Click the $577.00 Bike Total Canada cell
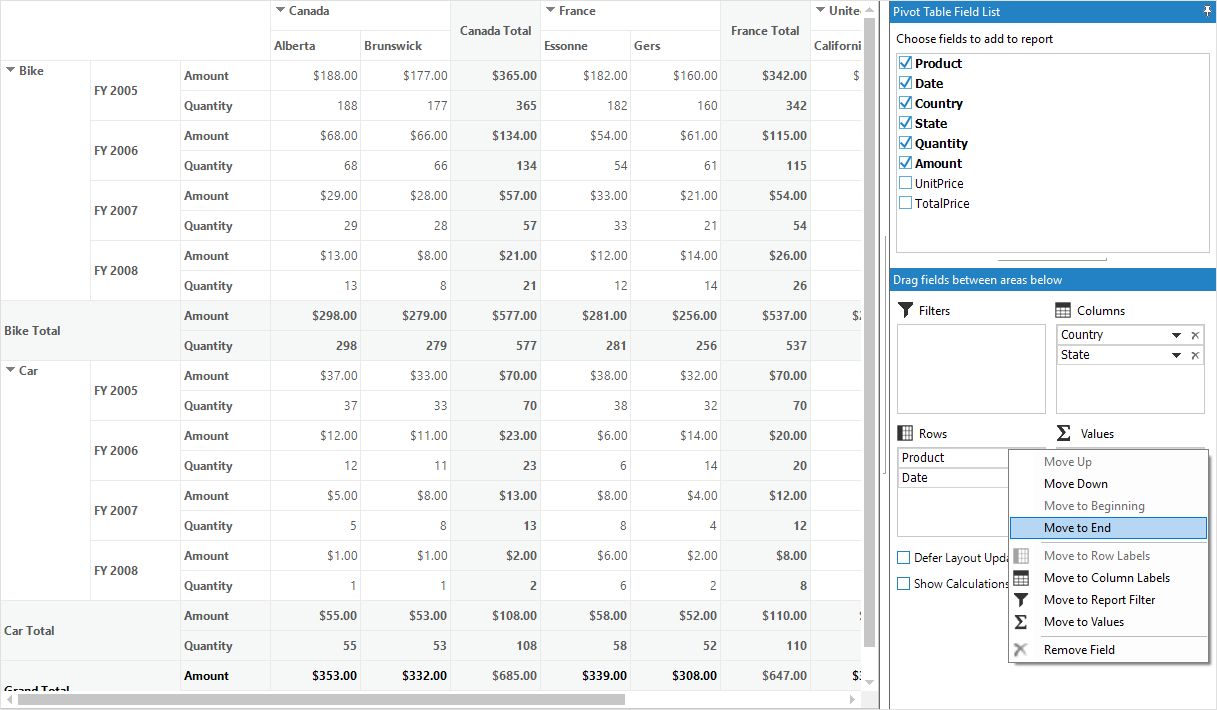 tap(496, 316)
